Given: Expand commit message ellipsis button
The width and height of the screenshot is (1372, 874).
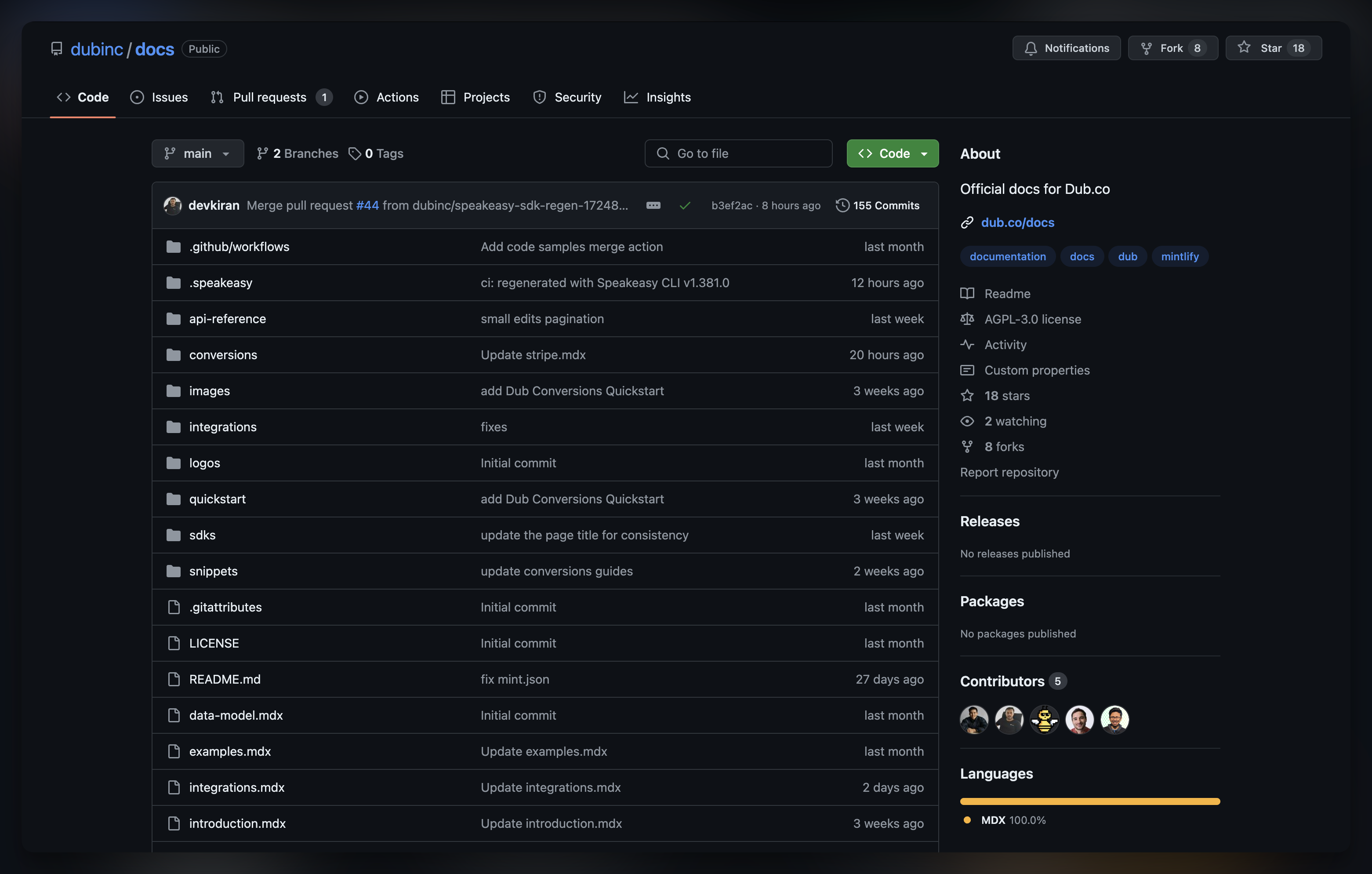Looking at the screenshot, I should pyautogui.click(x=653, y=205).
